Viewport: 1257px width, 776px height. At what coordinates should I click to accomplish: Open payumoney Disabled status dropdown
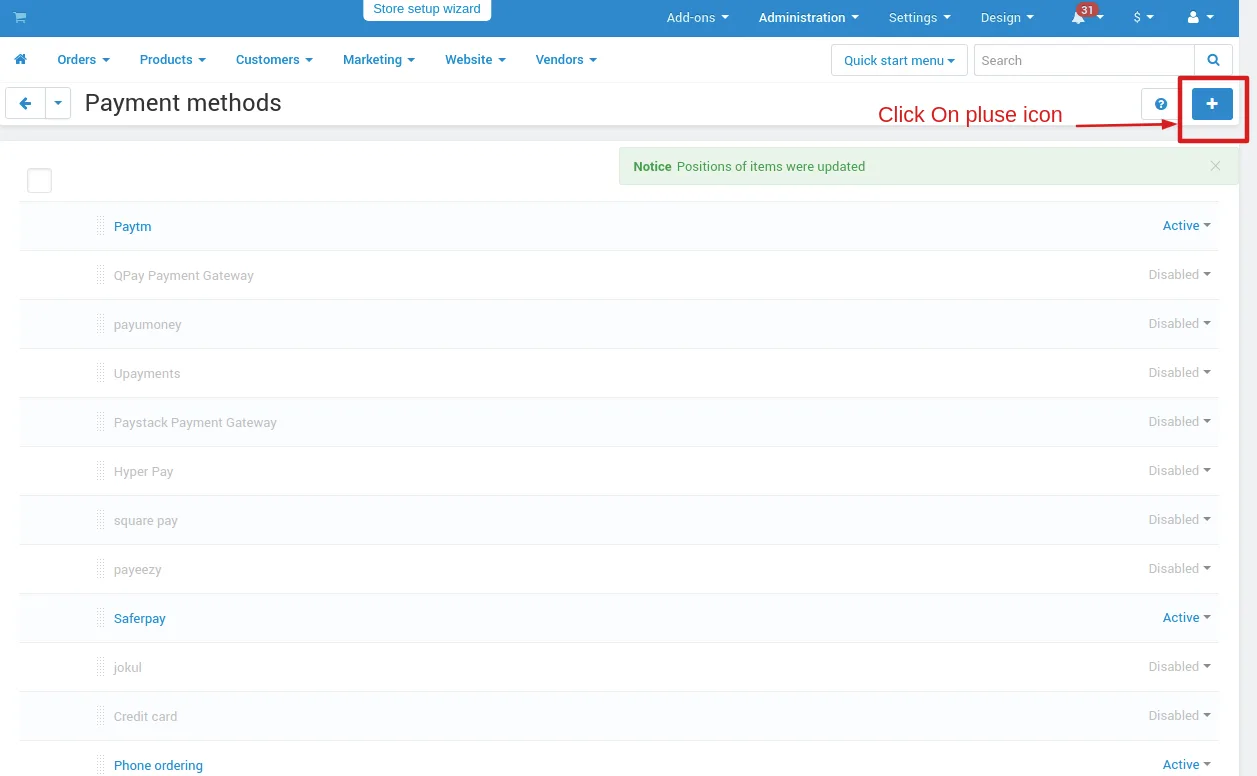click(x=1179, y=324)
